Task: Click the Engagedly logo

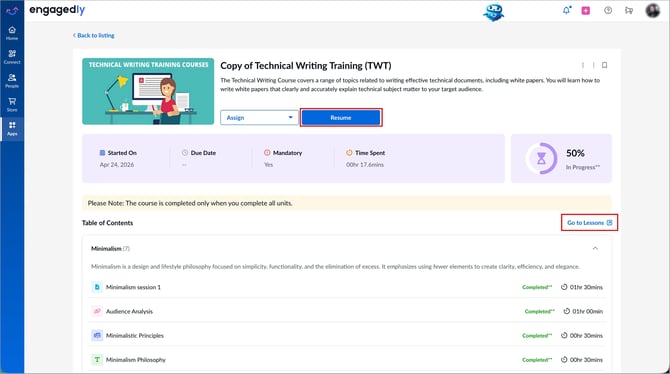Action: pyautogui.click(x=57, y=10)
